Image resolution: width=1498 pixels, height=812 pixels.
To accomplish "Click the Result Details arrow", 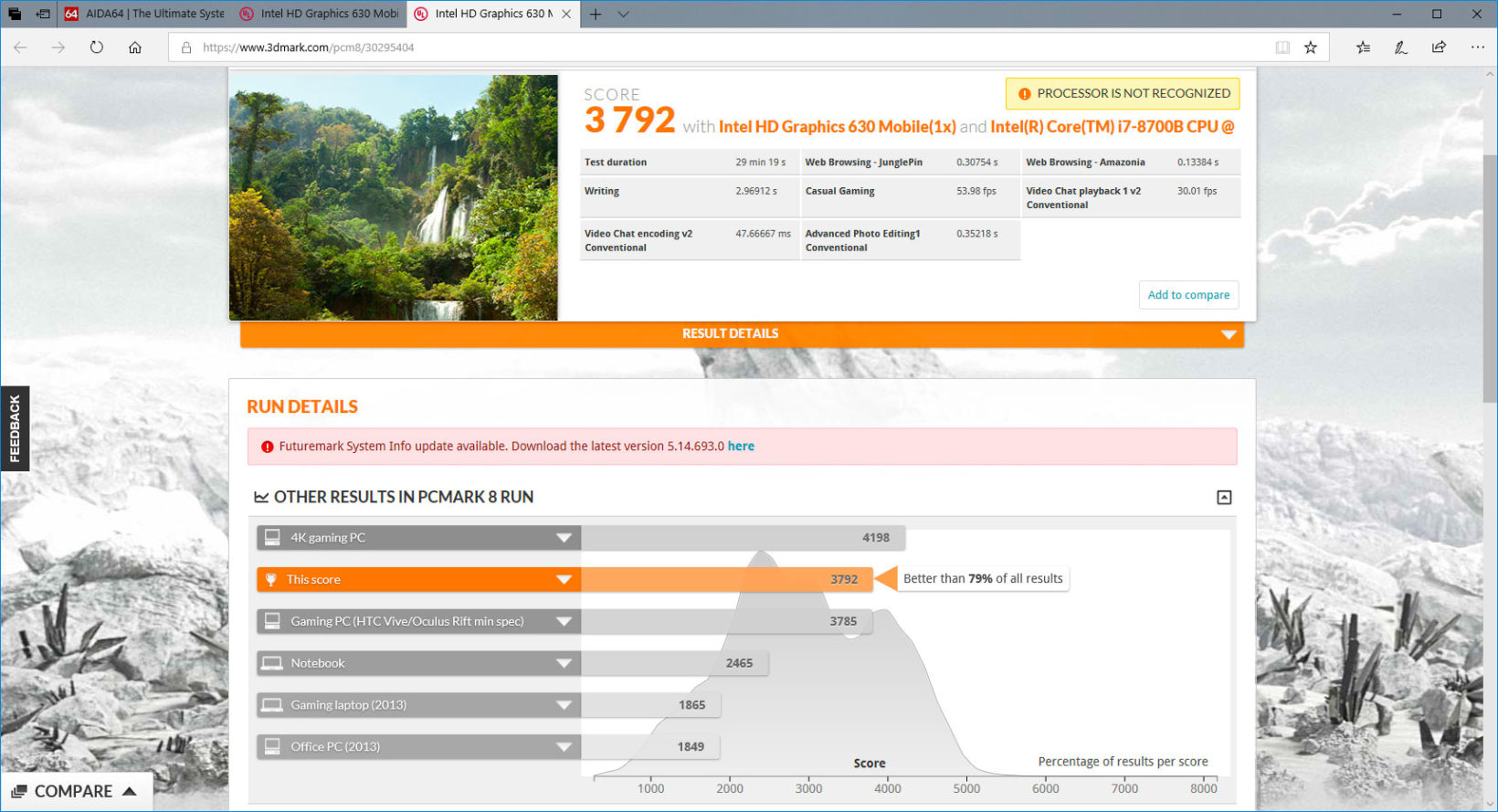I will click(1229, 335).
